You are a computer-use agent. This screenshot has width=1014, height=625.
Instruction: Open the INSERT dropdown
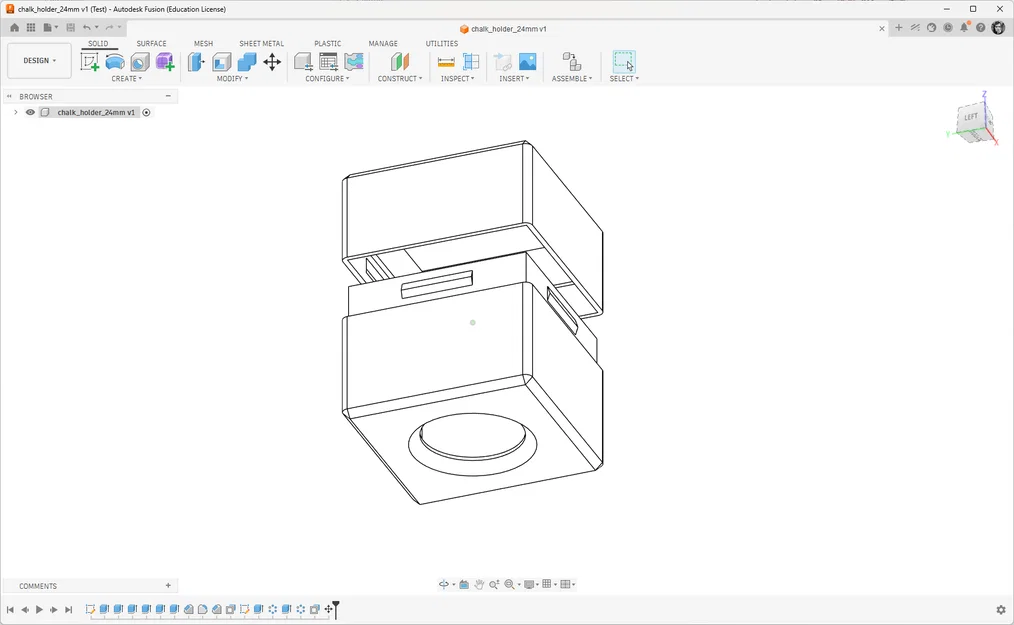click(x=514, y=78)
